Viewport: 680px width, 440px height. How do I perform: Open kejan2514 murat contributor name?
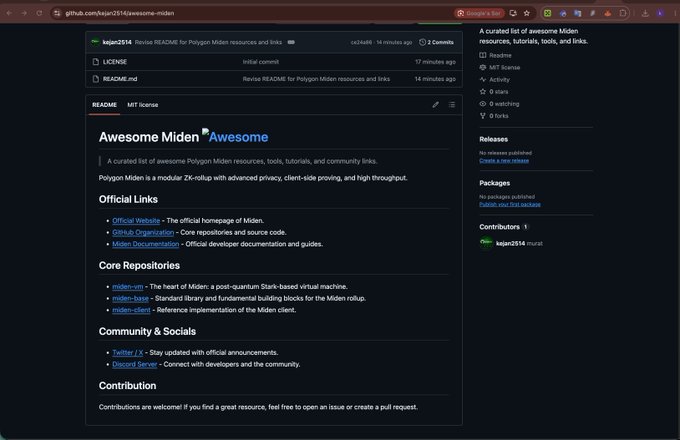[x=519, y=243]
